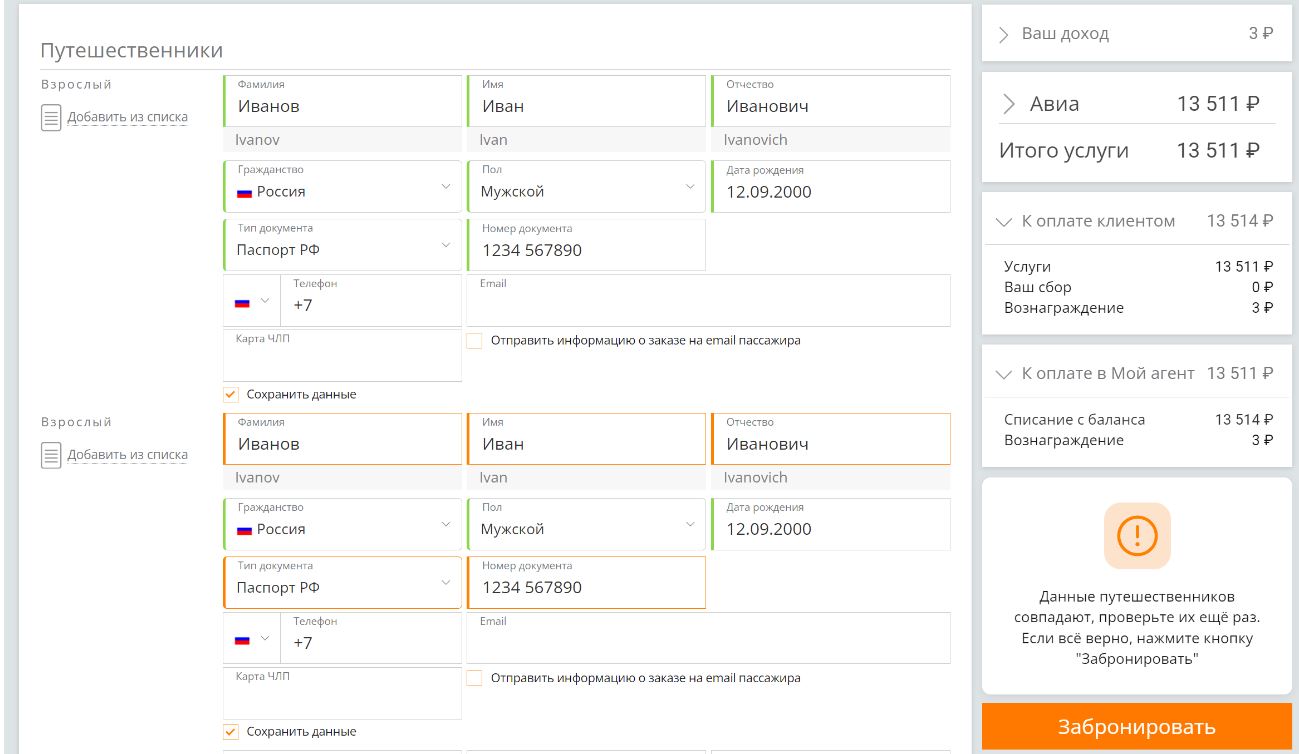The height and width of the screenshot is (754, 1299).
Task: Enable email order info for the second passenger
Action: coord(475,678)
